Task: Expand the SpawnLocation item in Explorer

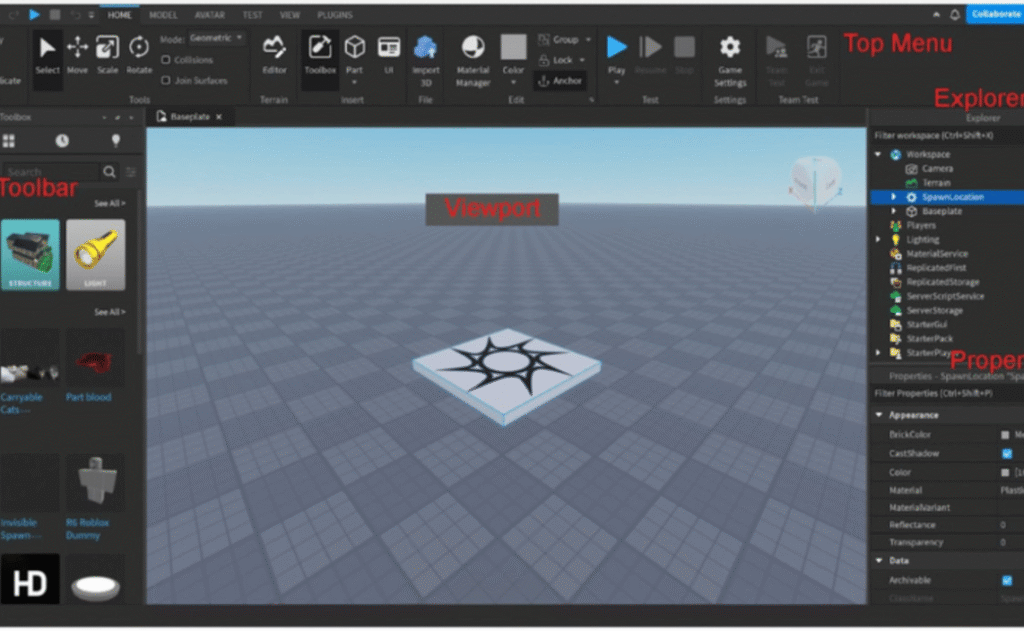Action: 893,197
